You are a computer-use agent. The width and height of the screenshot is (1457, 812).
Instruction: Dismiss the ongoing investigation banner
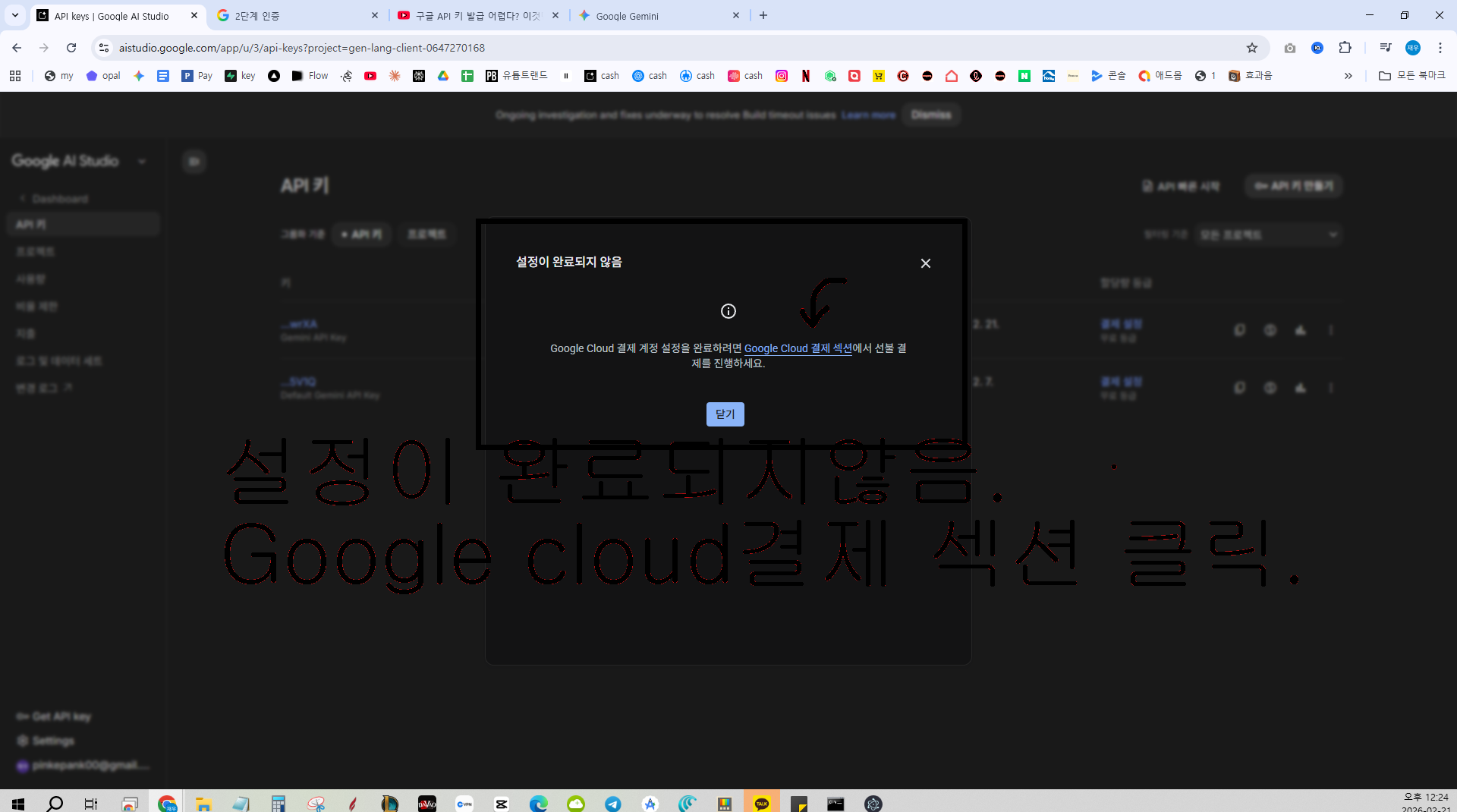tap(931, 115)
